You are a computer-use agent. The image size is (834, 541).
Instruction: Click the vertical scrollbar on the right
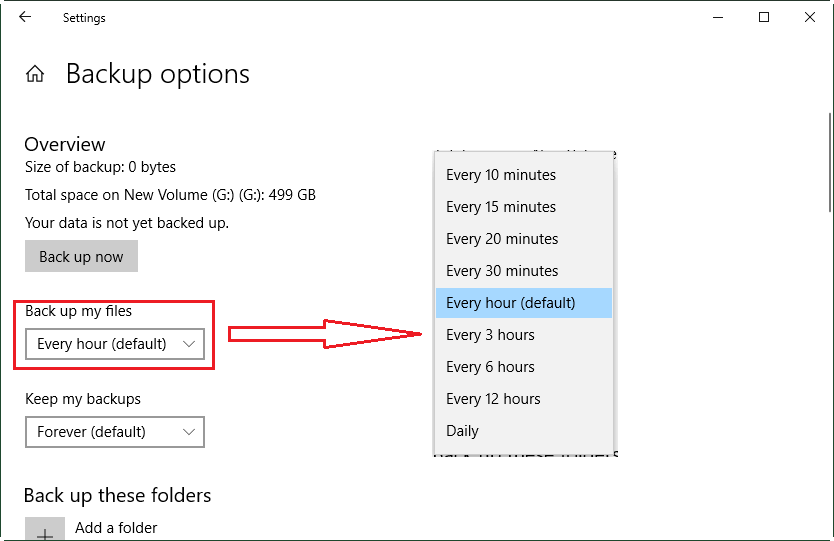[829, 162]
